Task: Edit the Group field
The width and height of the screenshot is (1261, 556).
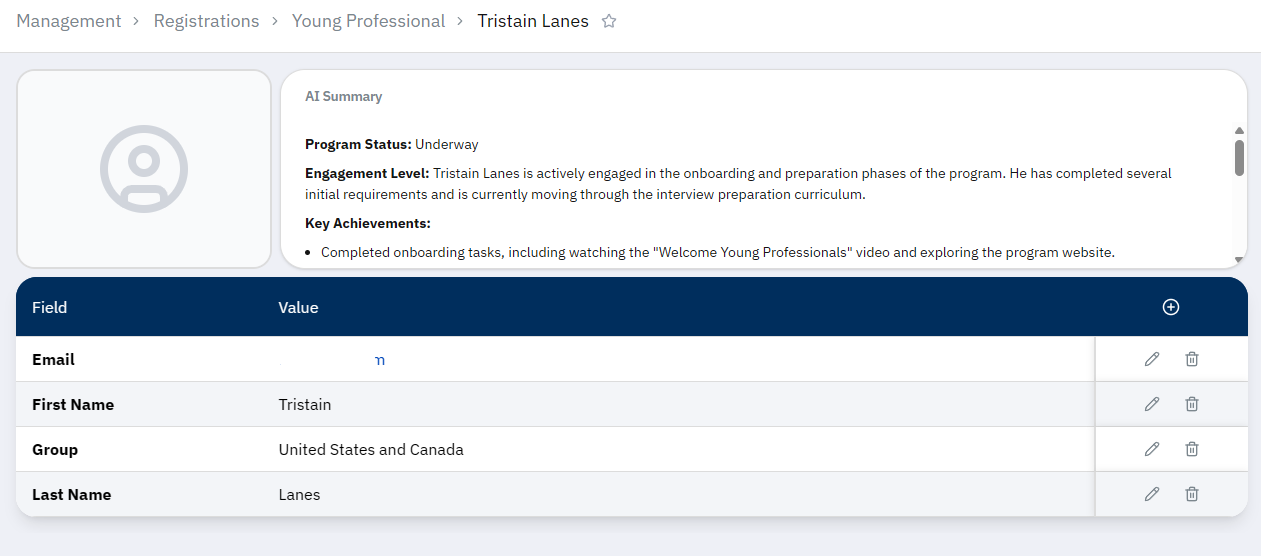Action: (1152, 449)
